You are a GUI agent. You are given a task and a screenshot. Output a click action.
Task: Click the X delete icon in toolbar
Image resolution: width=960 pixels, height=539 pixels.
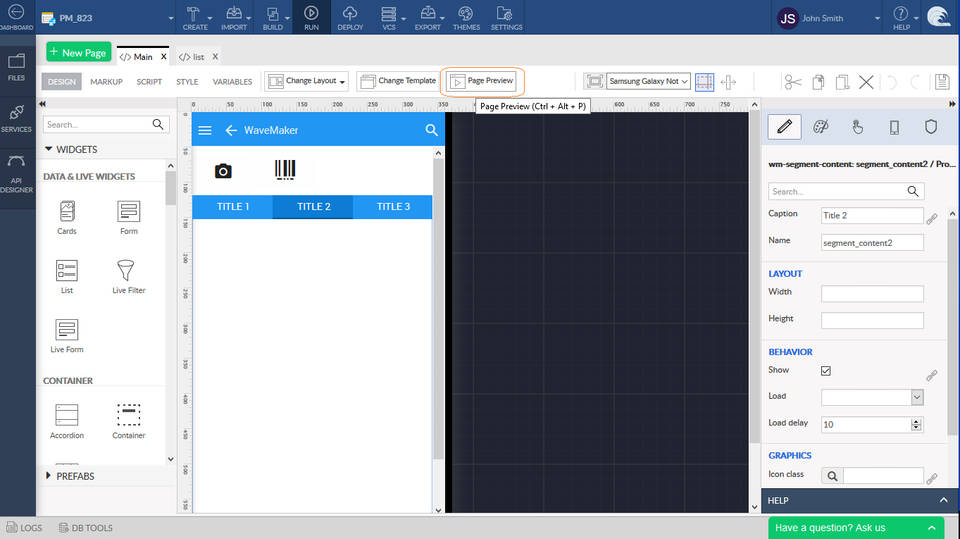866,82
